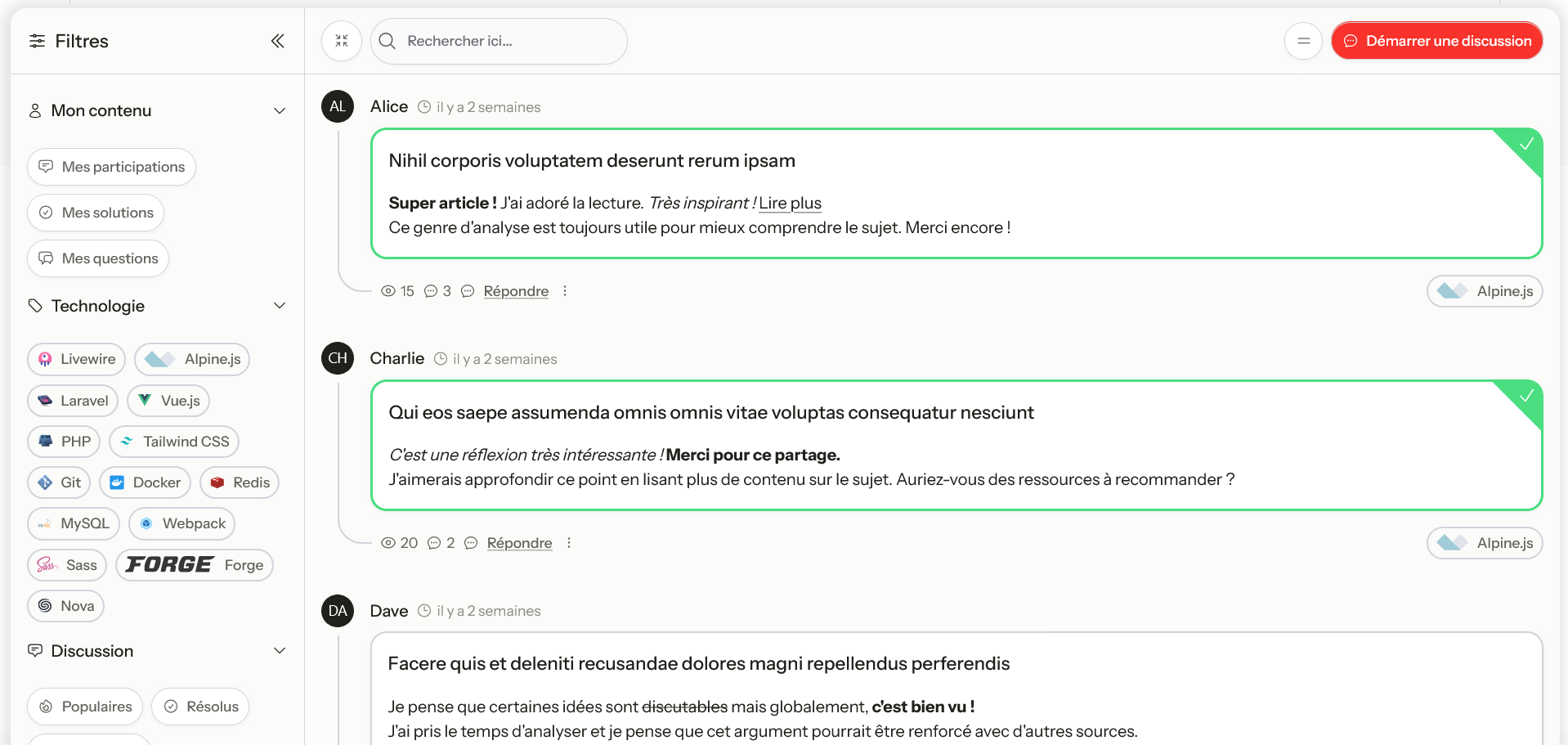Click Répondre under Alice's post

(x=516, y=291)
